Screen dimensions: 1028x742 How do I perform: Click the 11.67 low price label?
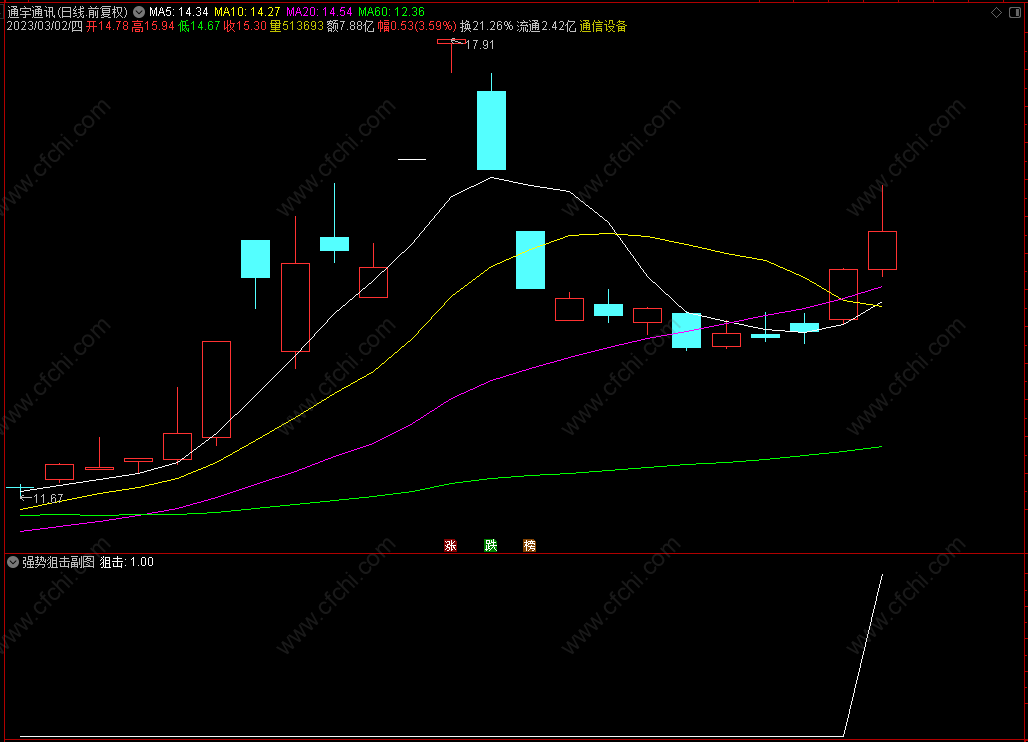(x=48, y=498)
